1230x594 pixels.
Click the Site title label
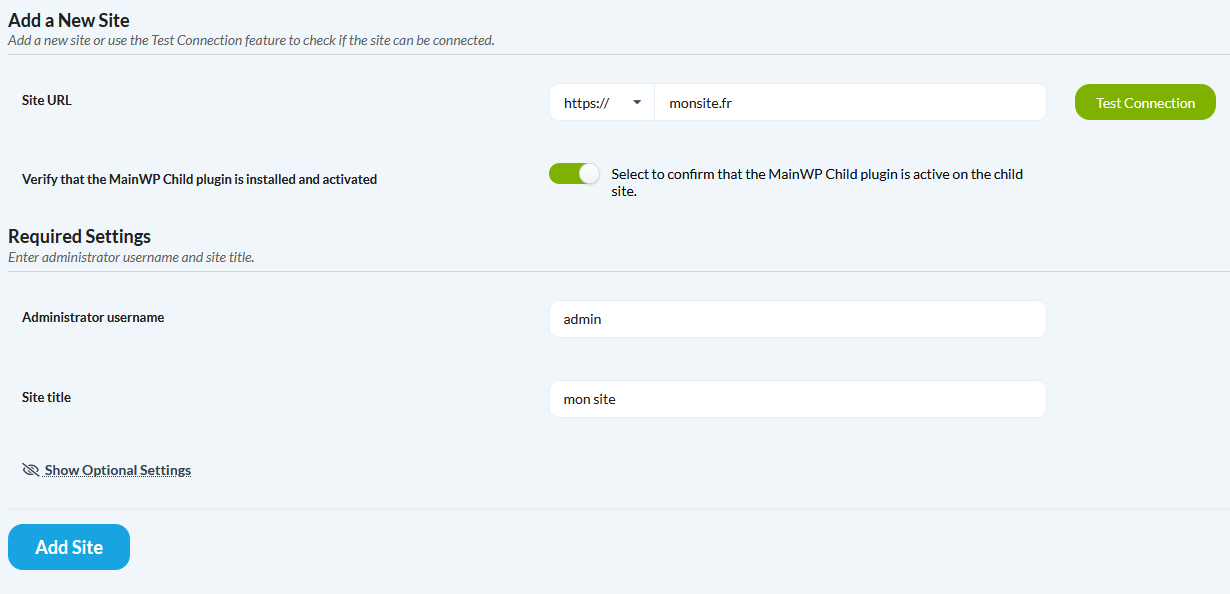pyautogui.click(x=46, y=397)
